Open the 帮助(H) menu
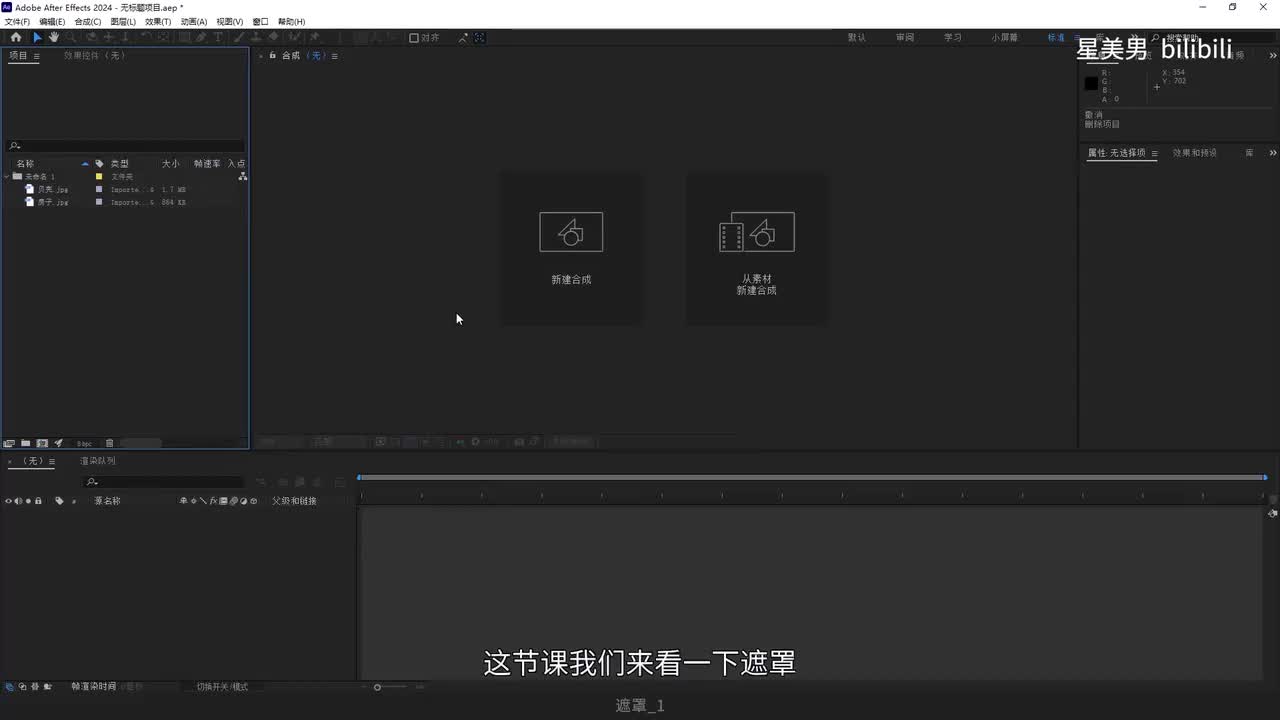 [292, 21]
